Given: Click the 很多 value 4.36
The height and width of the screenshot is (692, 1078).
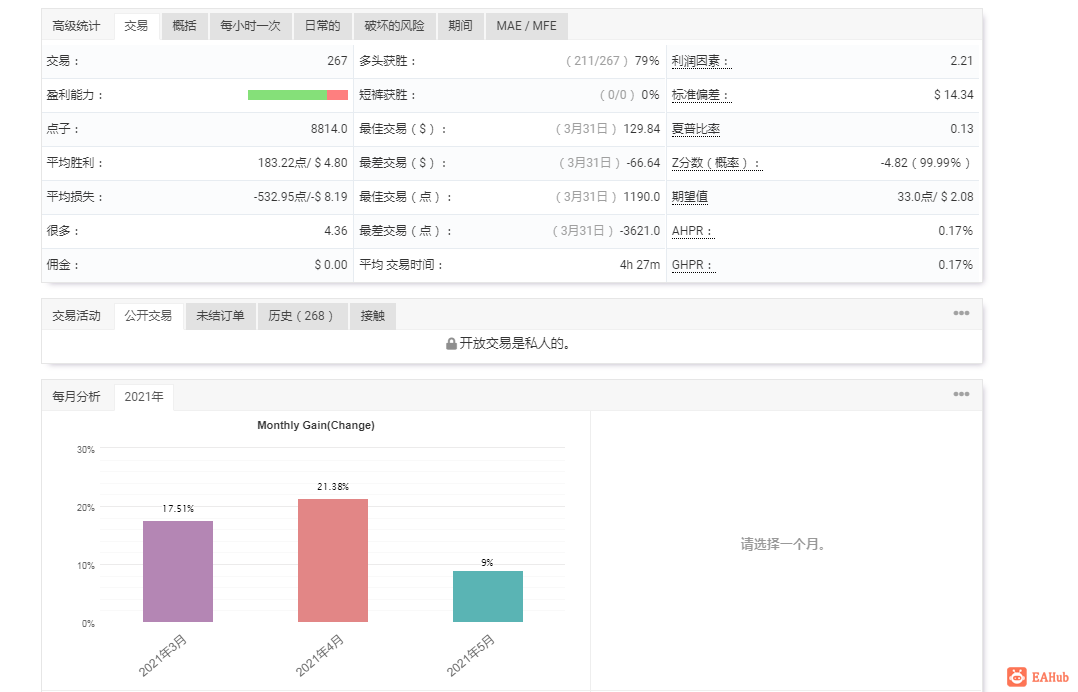Looking at the screenshot, I should [x=336, y=231].
